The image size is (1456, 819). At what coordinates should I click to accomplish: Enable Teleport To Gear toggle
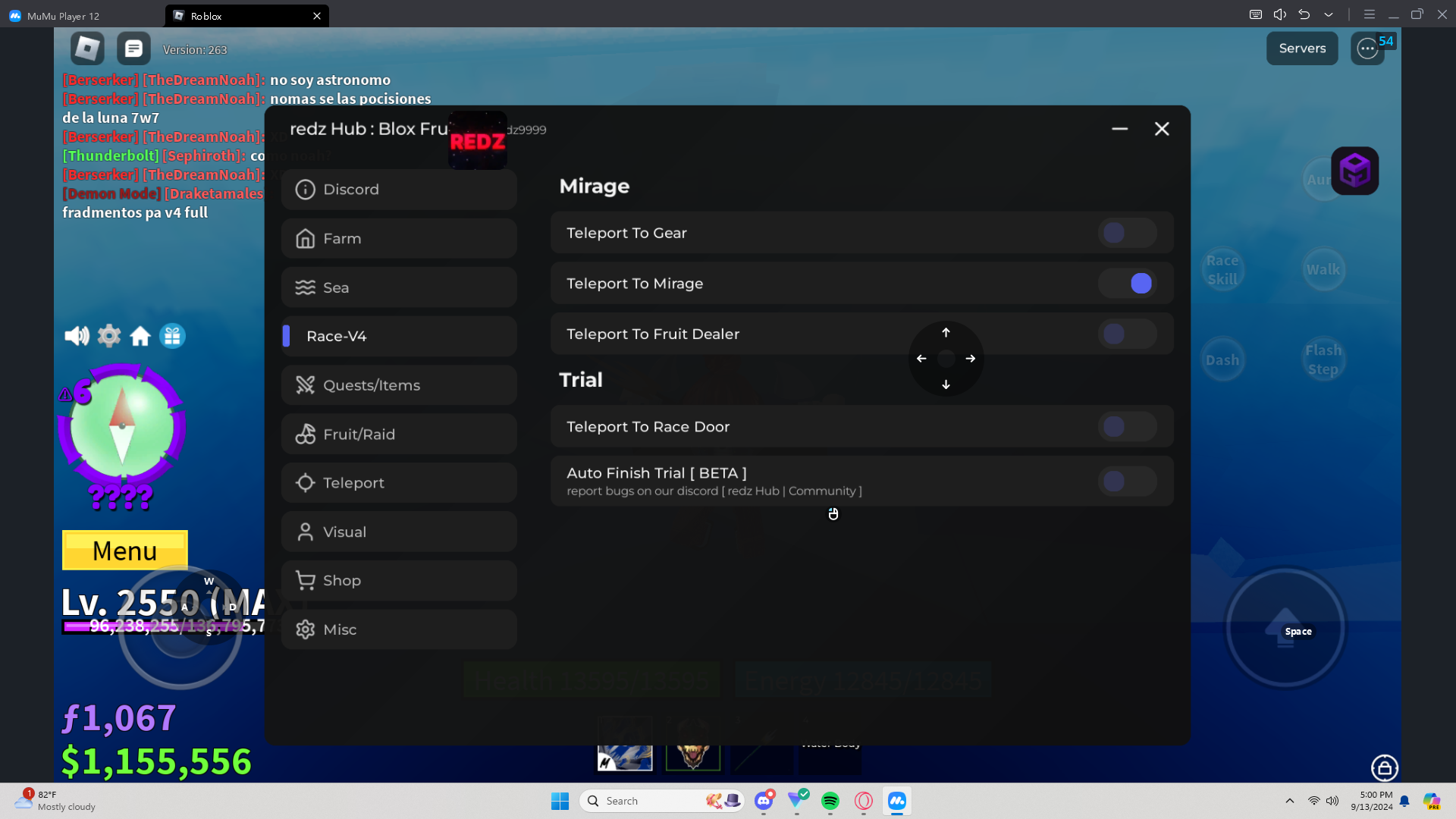(x=1127, y=233)
